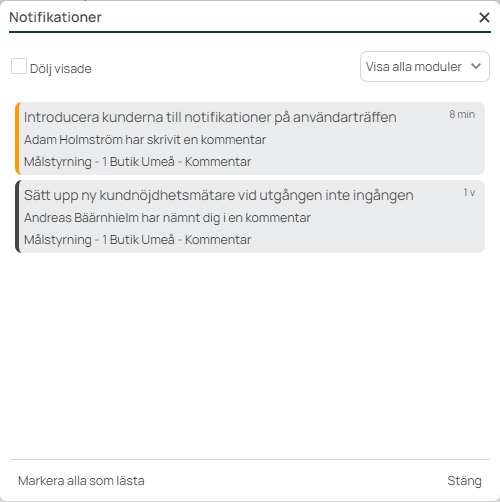Image resolution: width=500 pixels, height=502 pixels.
Task: Click empty area of second notification card
Action: (x=383, y=230)
